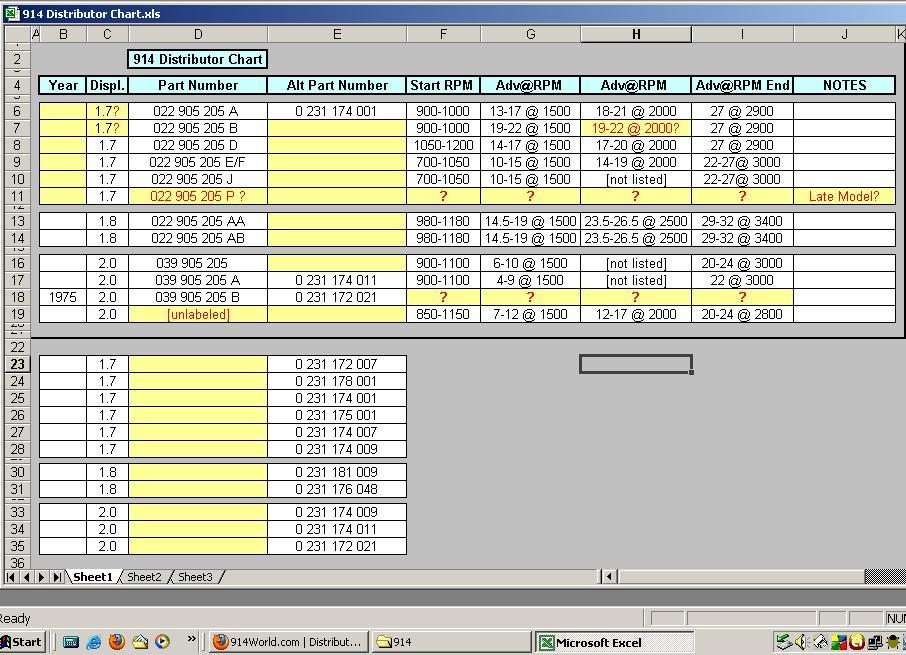Select cell 22 @ 3000
This screenshot has width=906, height=655.
pos(742,280)
